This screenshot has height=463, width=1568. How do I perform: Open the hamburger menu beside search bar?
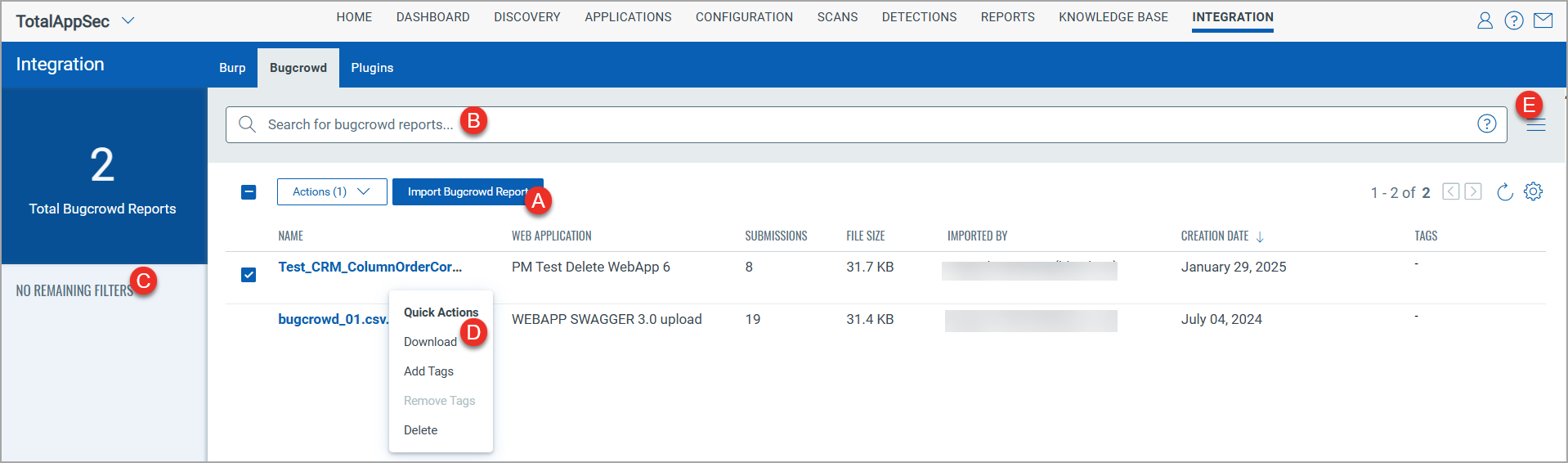tap(1536, 125)
